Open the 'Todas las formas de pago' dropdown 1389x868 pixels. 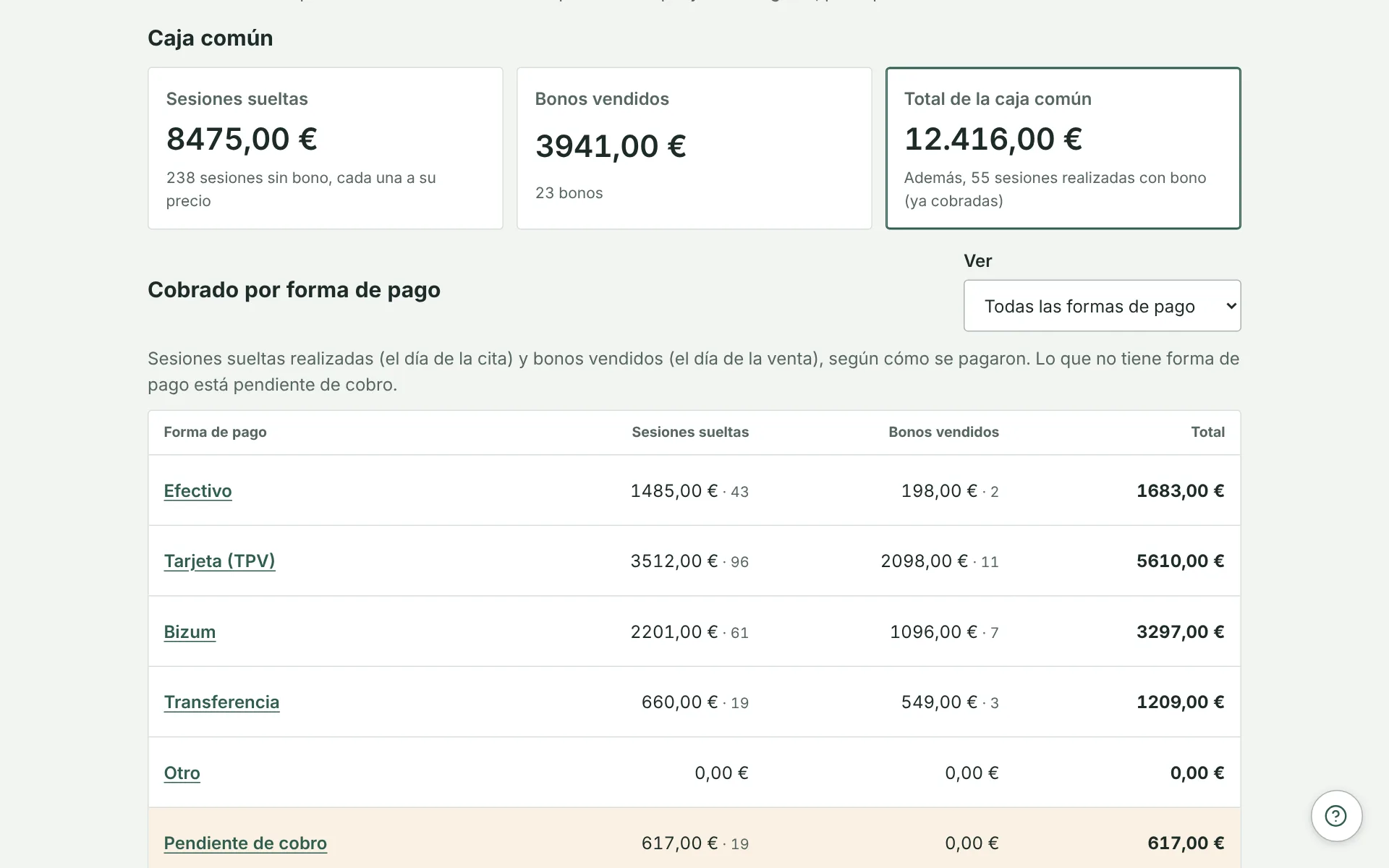[x=1102, y=306]
